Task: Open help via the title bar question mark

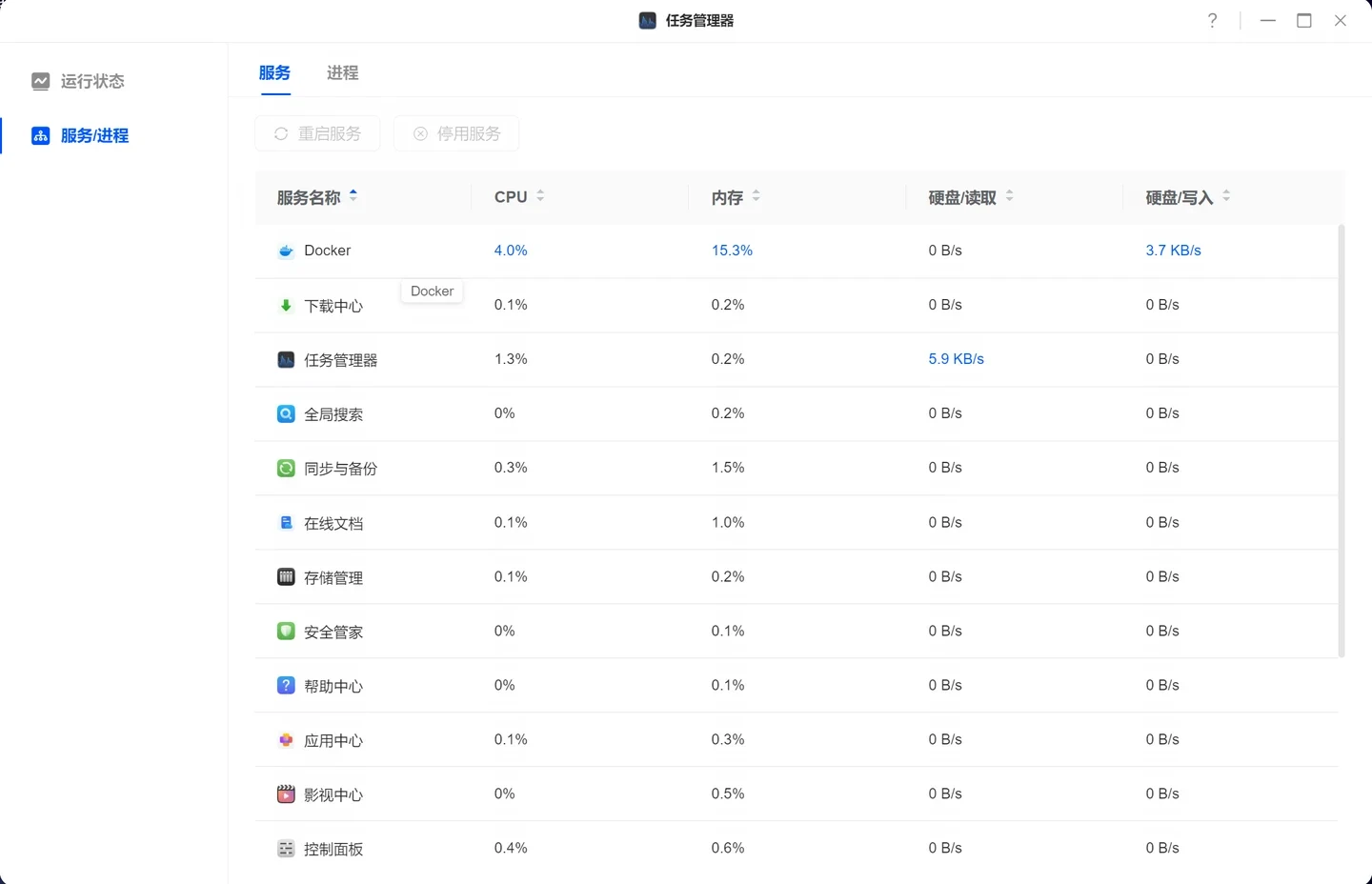Action: coord(1212,21)
